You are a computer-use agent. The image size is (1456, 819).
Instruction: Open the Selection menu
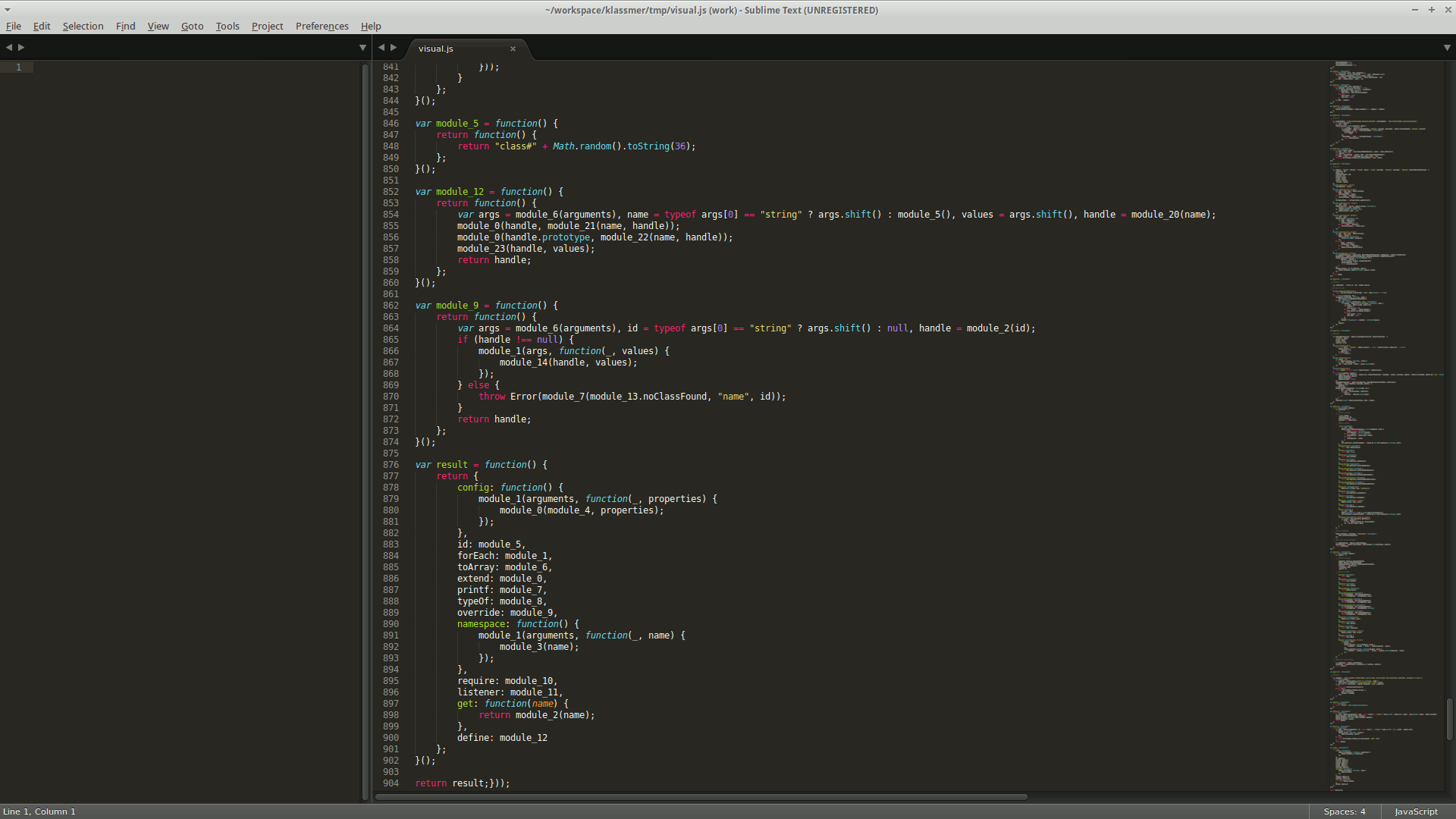(83, 26)
